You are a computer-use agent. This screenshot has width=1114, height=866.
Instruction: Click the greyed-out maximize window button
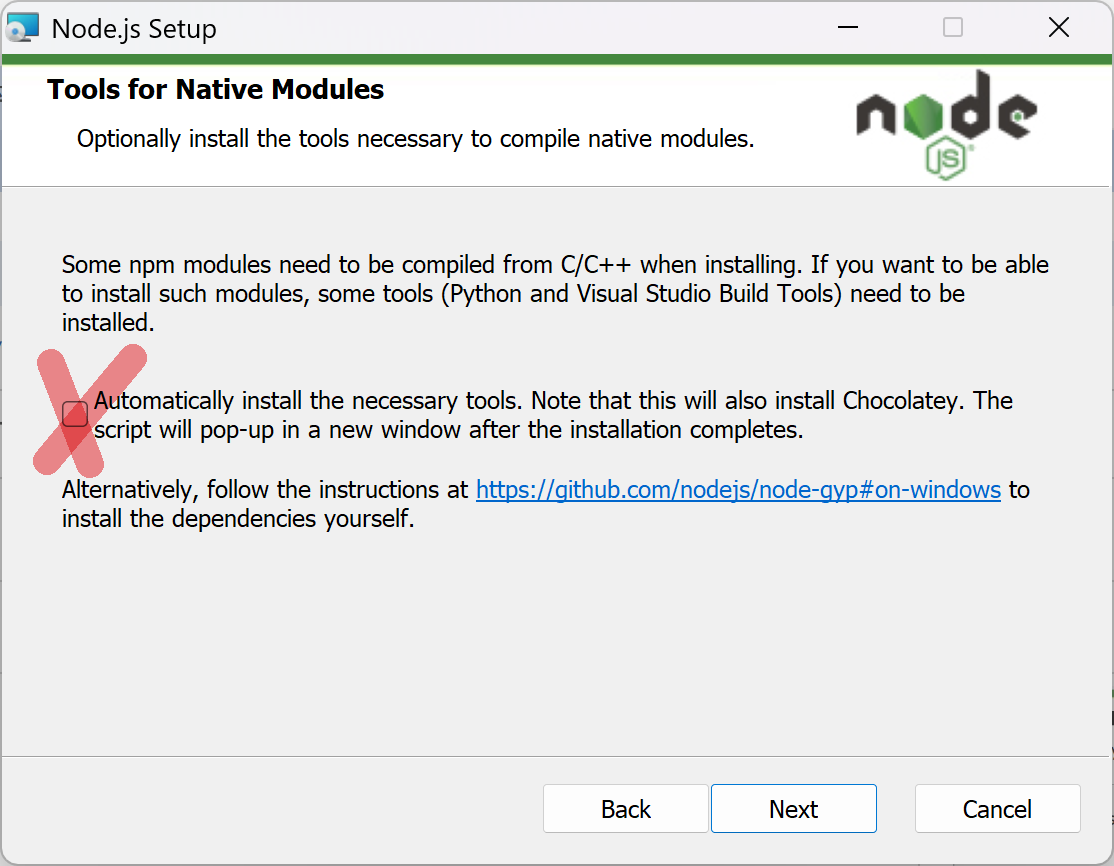coord(953,28)
